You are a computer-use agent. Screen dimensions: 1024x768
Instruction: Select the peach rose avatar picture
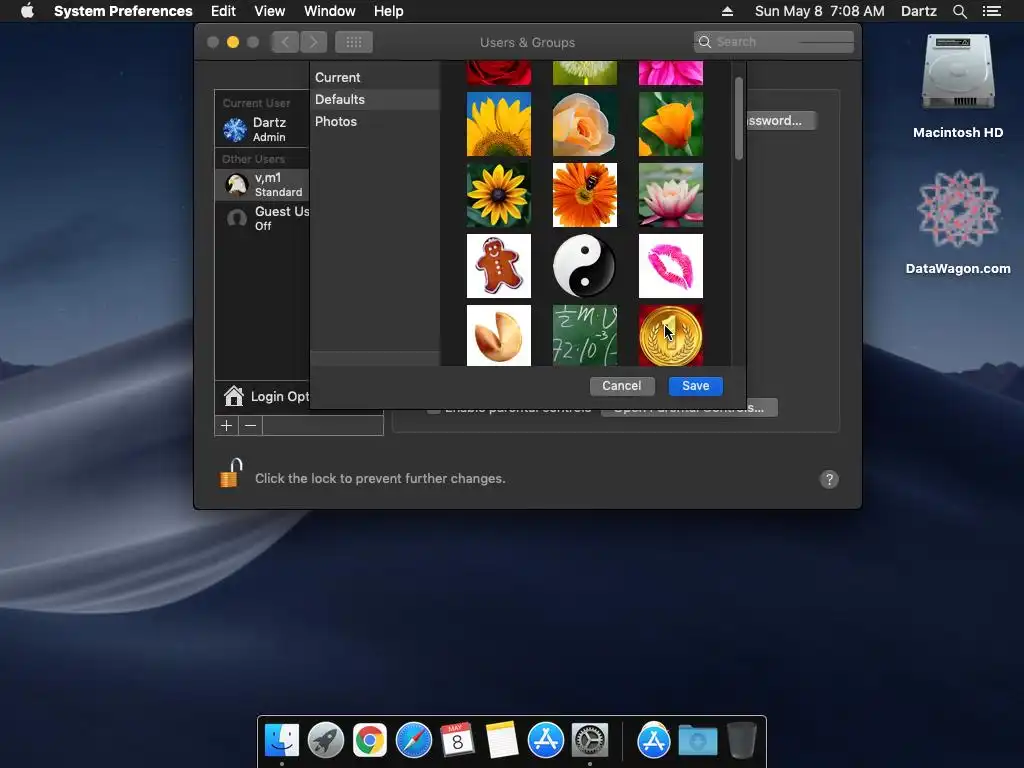(x=584, y=124)
